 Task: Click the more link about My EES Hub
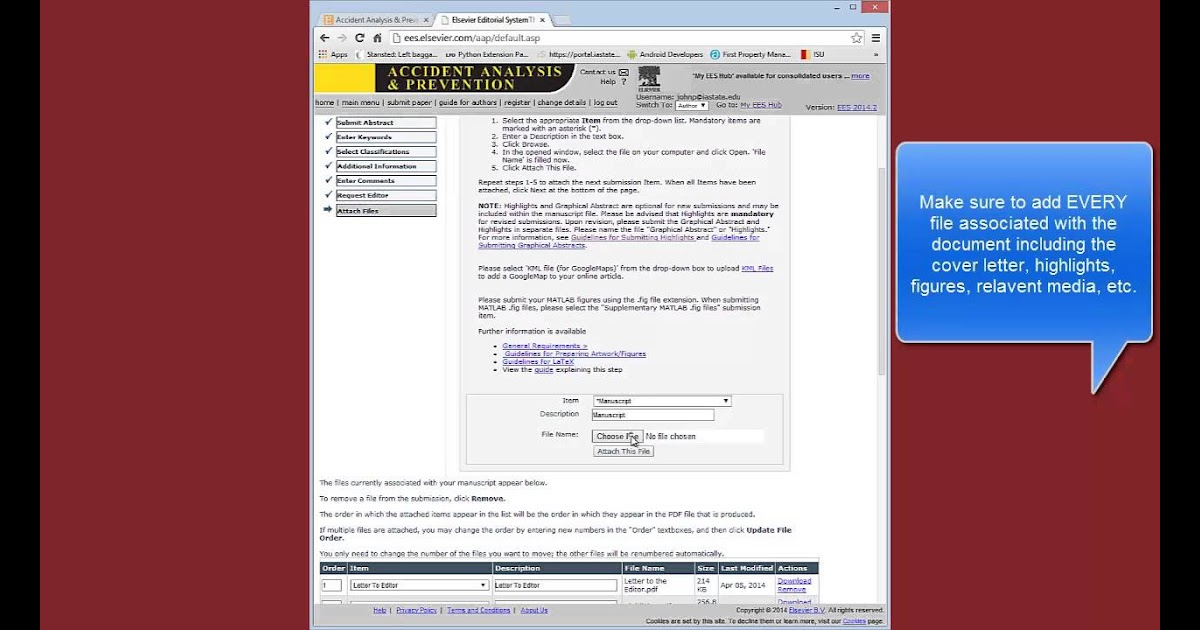(x=860, y=76)
